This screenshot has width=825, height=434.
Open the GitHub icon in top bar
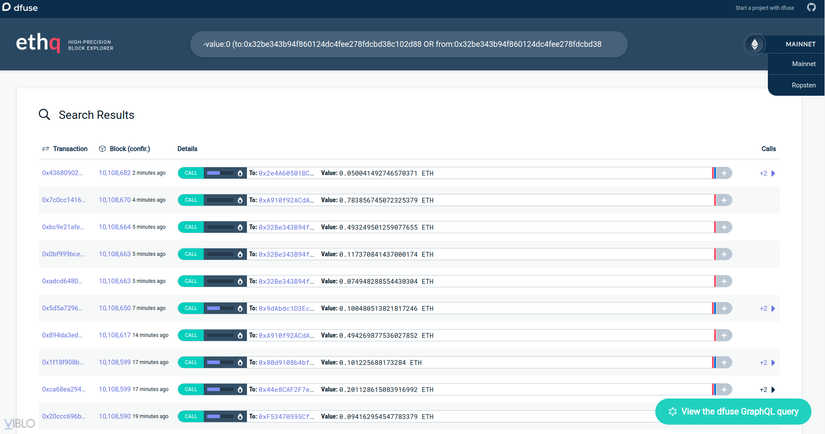811,7
